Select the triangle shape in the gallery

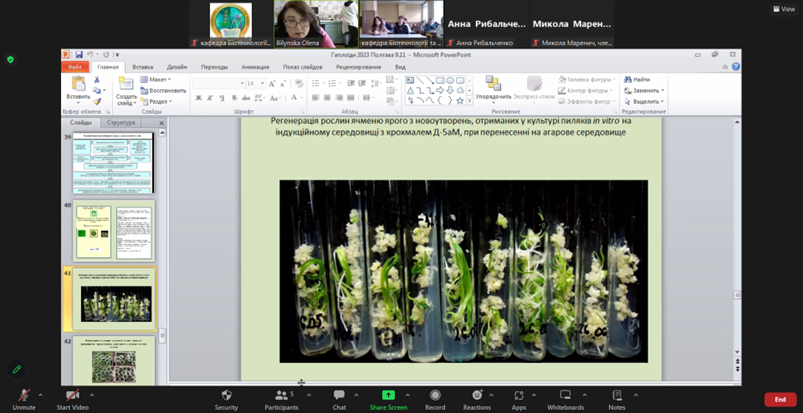410,91
